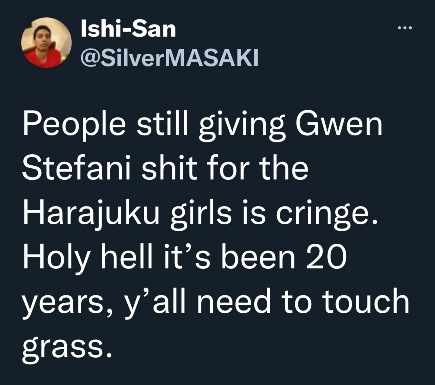Click the word "Stefani" in the tweet
The height and width of the screenshot is (385, 435).
point(77,169)
